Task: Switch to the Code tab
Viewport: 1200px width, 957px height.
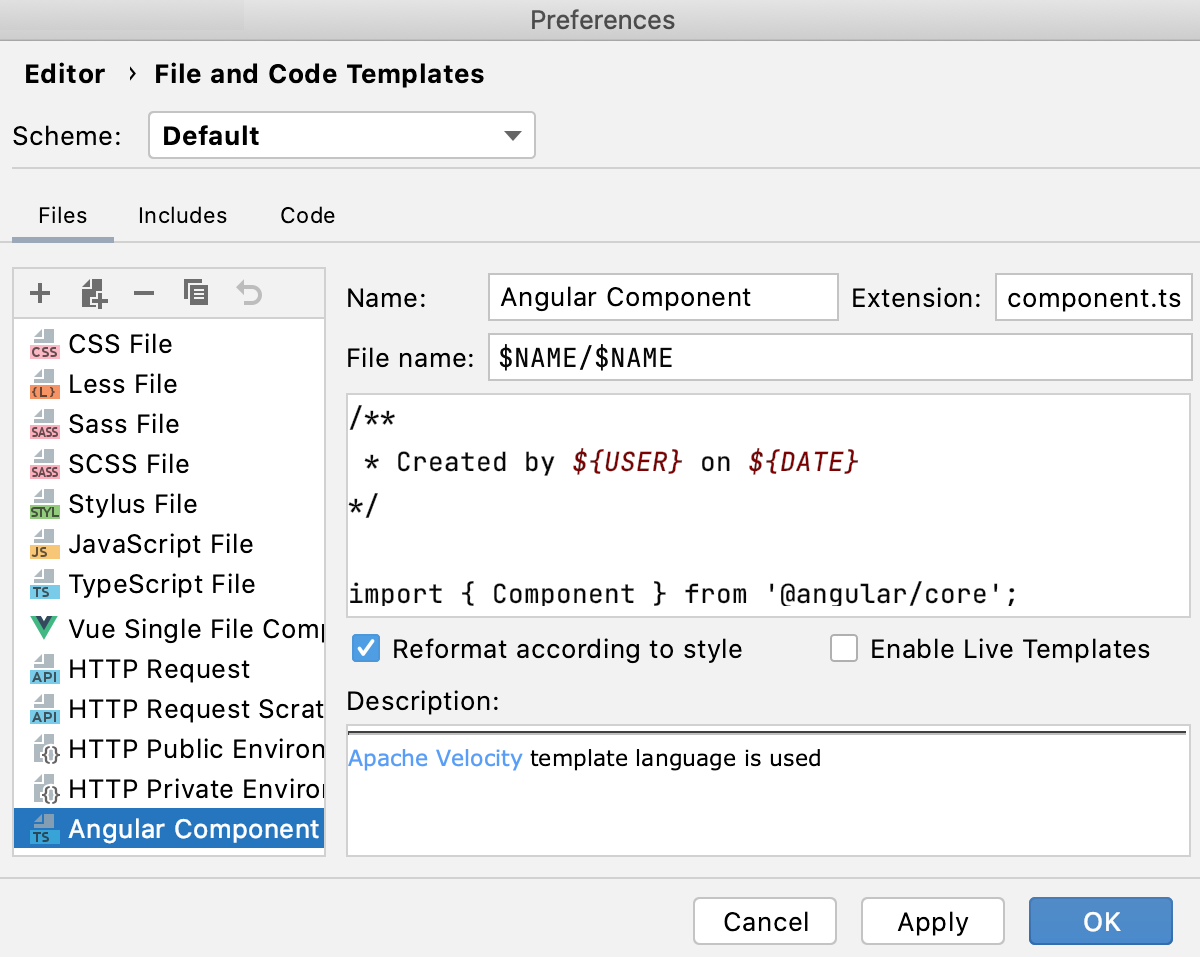Action: click(308, 215)
